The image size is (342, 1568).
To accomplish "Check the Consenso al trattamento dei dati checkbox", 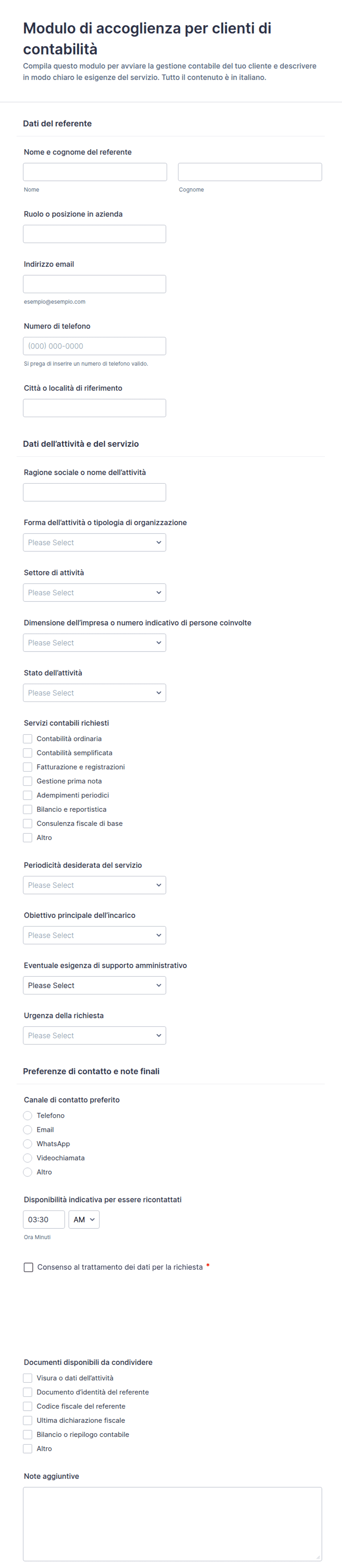I will (x=29, y=1267).
